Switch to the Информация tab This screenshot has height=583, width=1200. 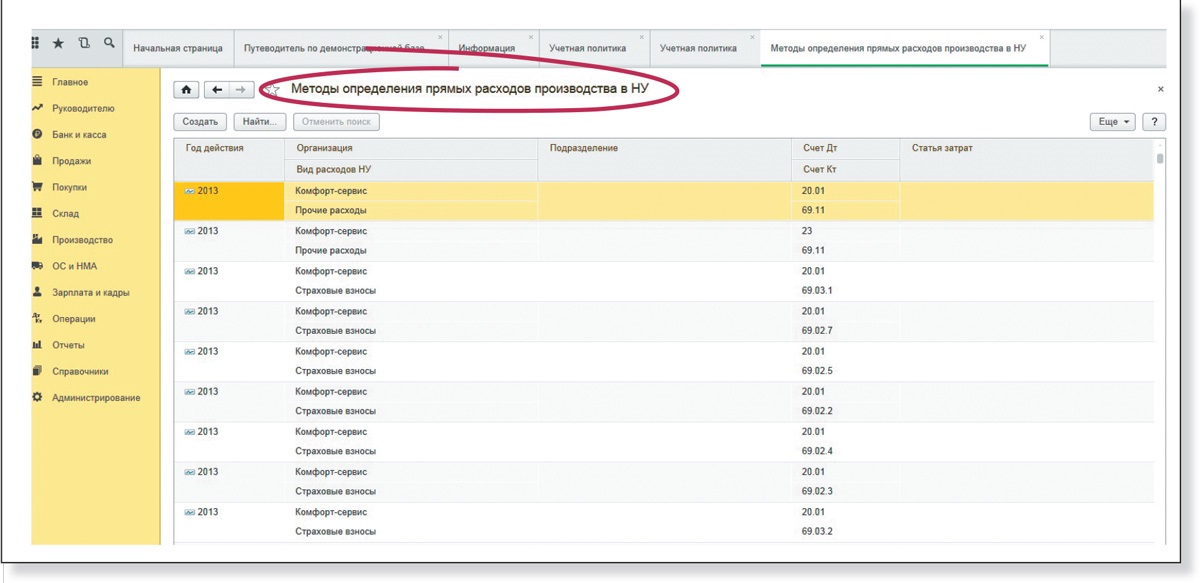coord(486,48)
